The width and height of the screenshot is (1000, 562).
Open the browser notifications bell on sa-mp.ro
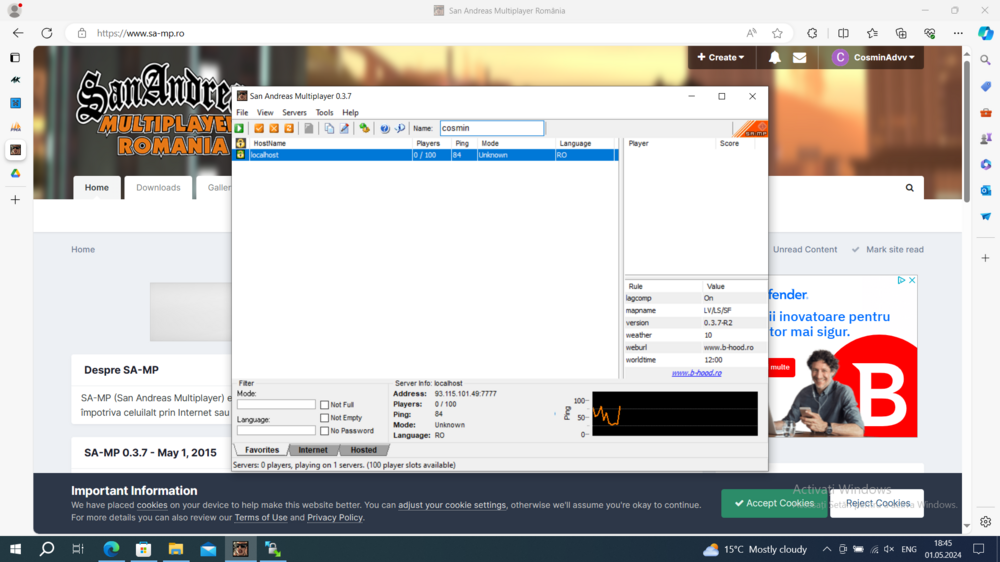click(774, 57)
